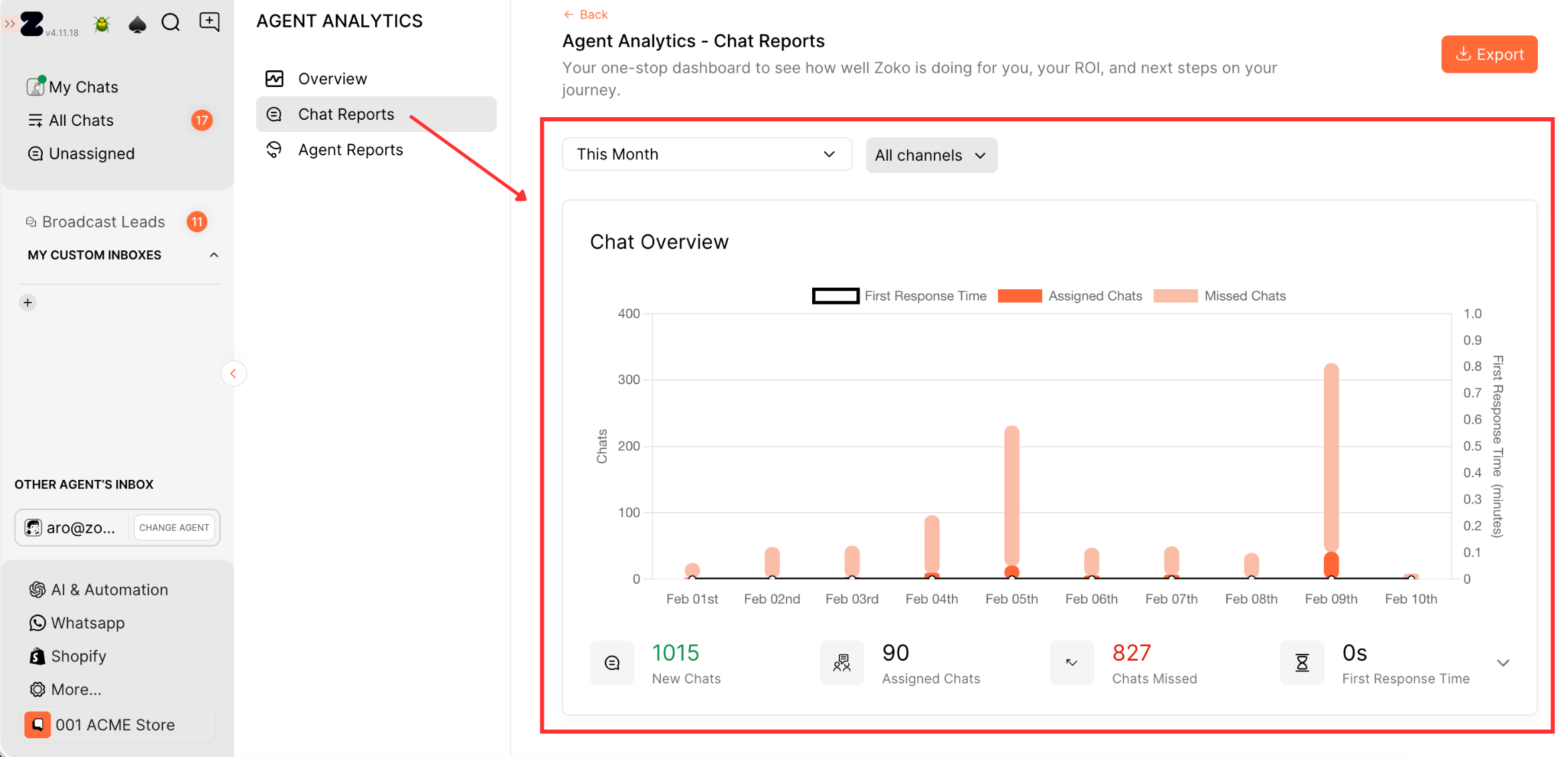This screenshot has width=1568, height=757.
Task: Open the Overview analytics page
Action: pos(332,79)
